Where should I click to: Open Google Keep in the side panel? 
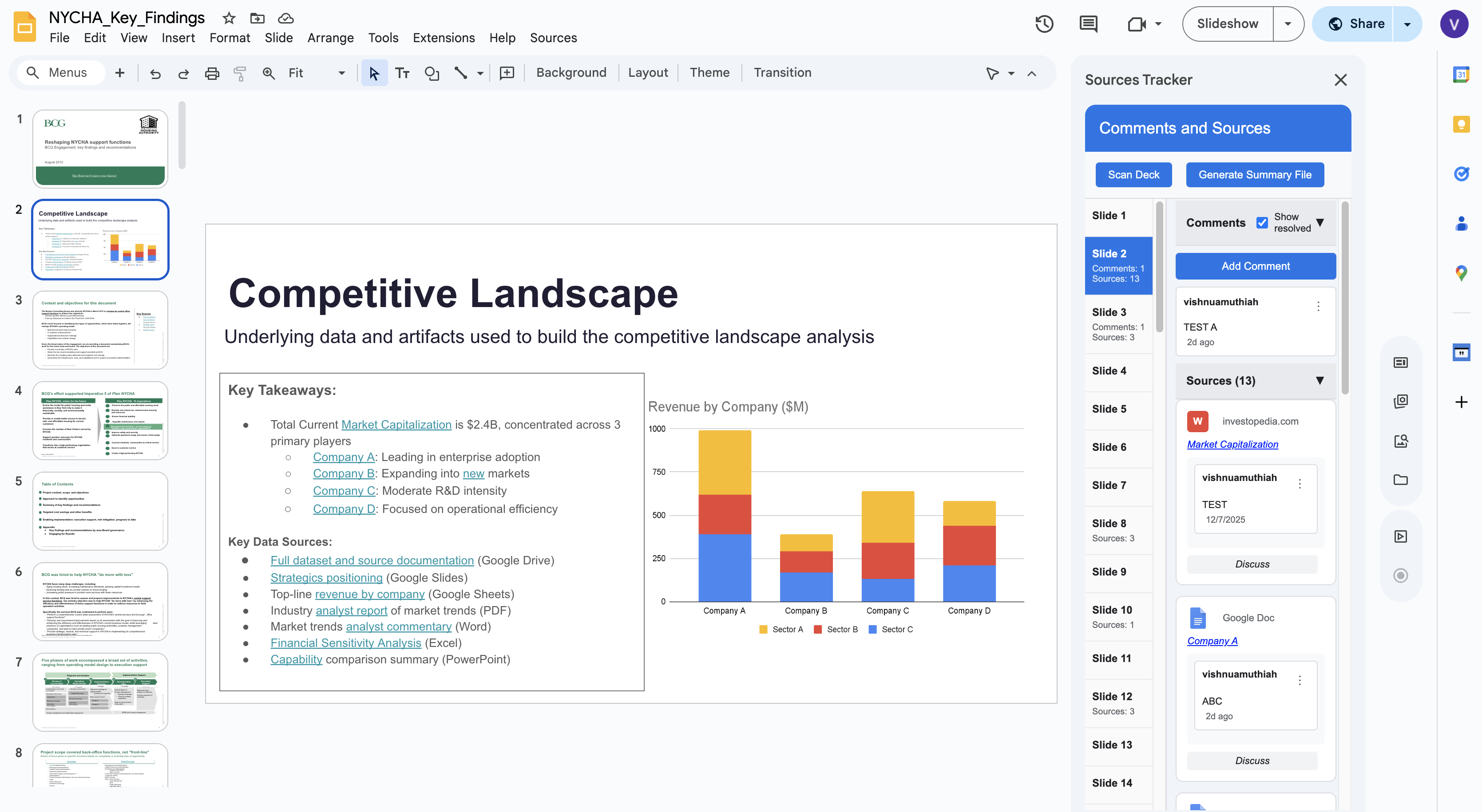click(x=1461, y=124)
